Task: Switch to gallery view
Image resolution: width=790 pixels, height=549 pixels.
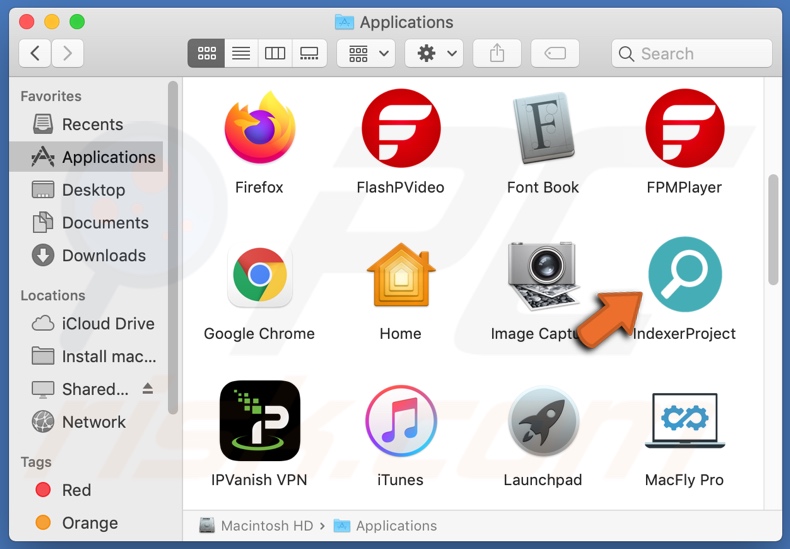Action: point(309,53)
